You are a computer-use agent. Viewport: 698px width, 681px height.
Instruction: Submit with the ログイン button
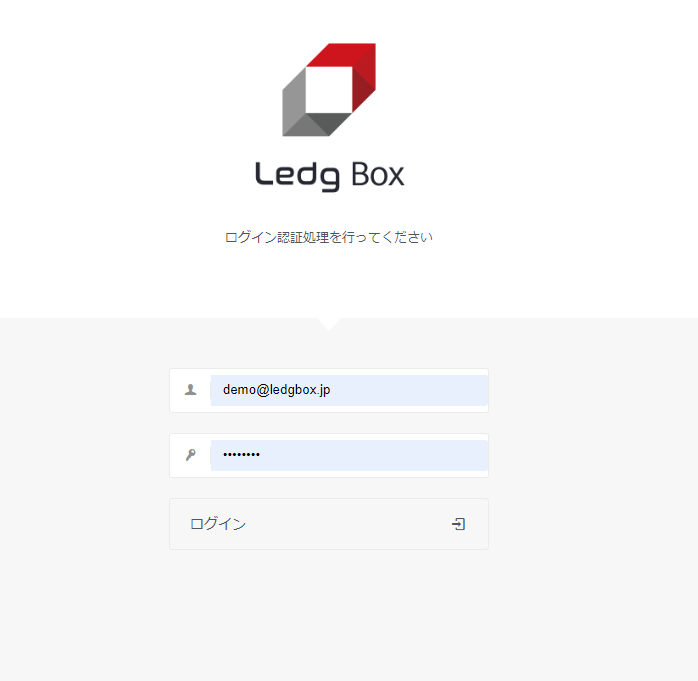329,524
